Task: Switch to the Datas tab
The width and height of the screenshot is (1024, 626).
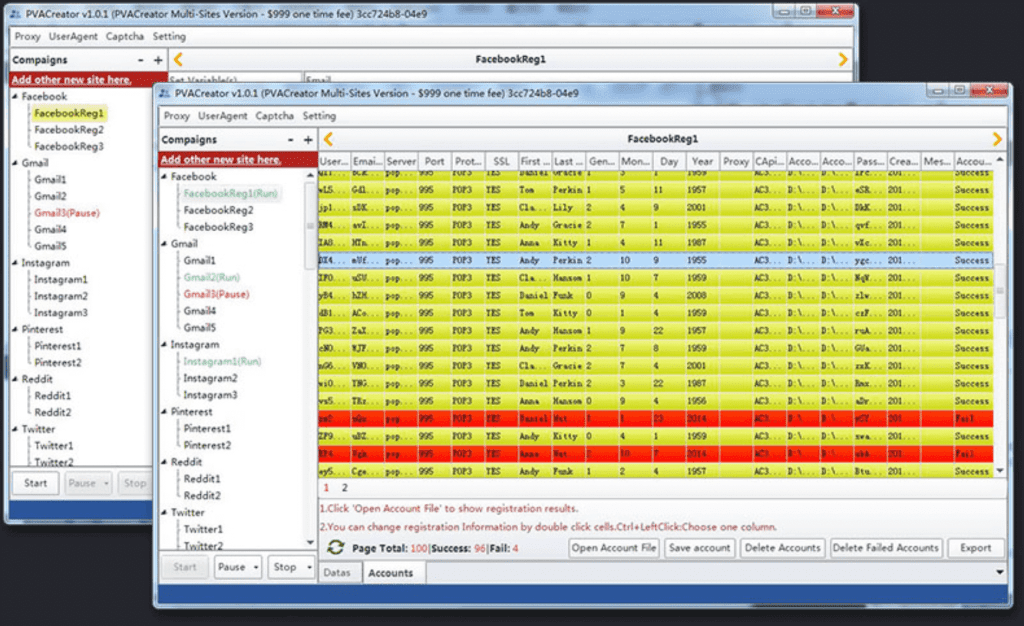Action: (337, 572)
